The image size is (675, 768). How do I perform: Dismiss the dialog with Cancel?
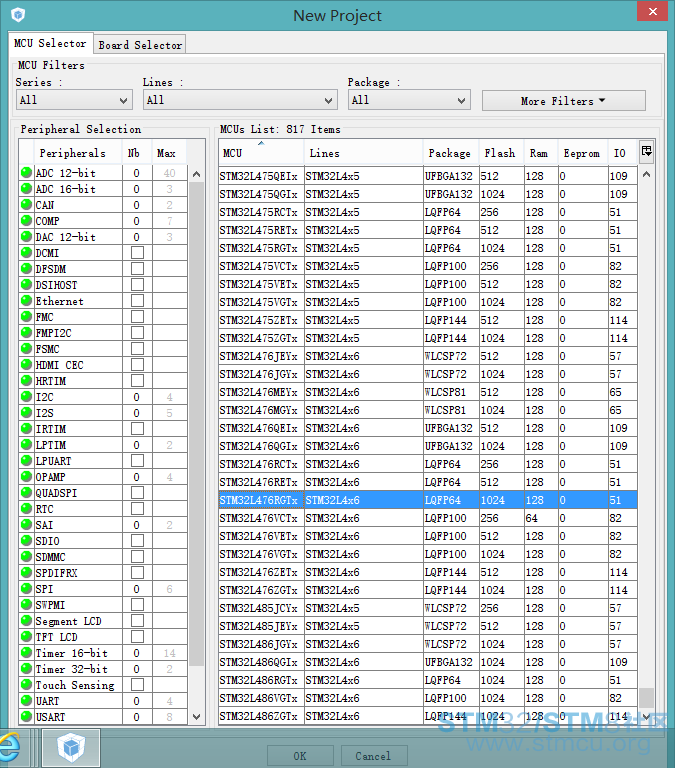(x=373, y=756)
